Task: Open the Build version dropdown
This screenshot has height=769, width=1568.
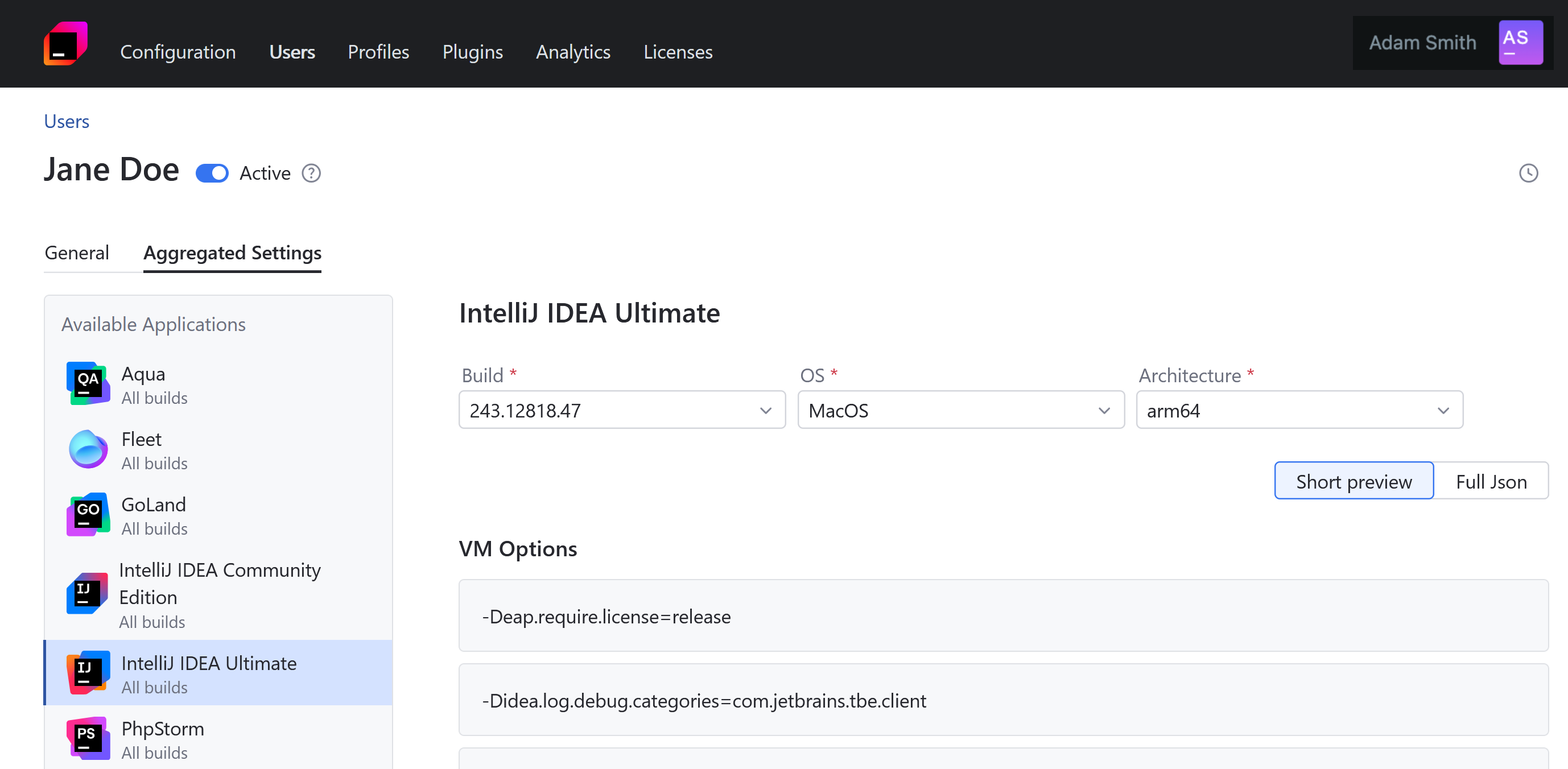Action: pyautogui.click(x=621, y=411)
